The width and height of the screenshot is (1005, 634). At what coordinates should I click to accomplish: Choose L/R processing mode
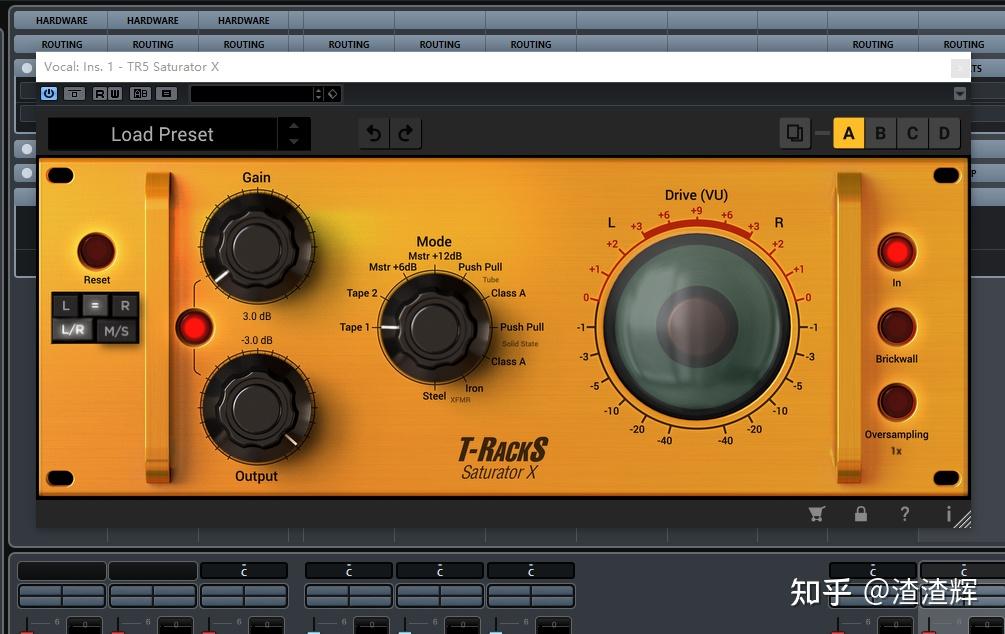click(x=73, y=330)
